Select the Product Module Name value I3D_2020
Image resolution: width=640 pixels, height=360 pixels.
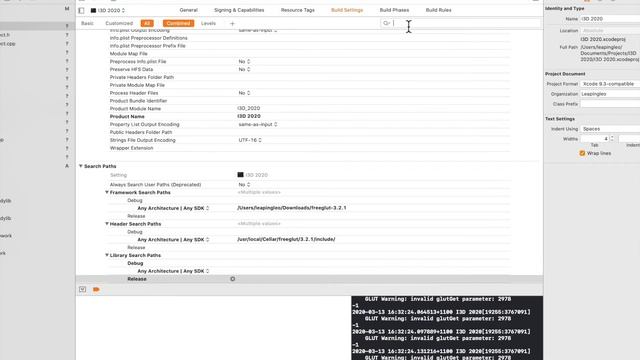click(x=249, y=109)
